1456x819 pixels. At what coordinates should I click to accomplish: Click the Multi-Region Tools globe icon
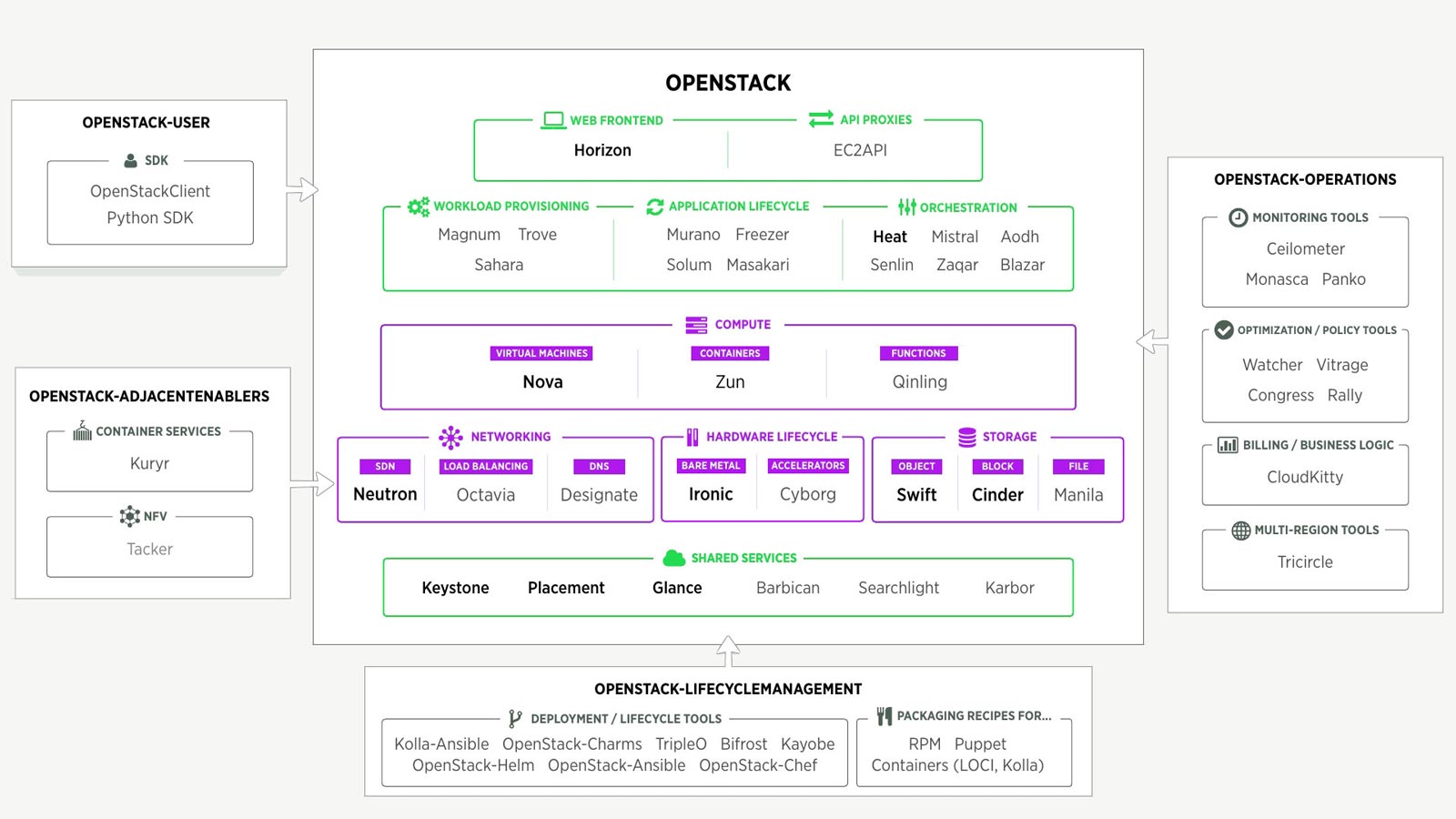tap(1241, 531)
